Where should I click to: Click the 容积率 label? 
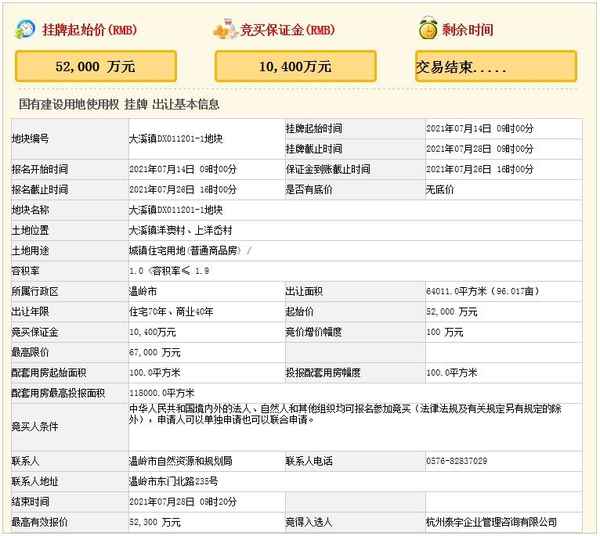point(25,271)
